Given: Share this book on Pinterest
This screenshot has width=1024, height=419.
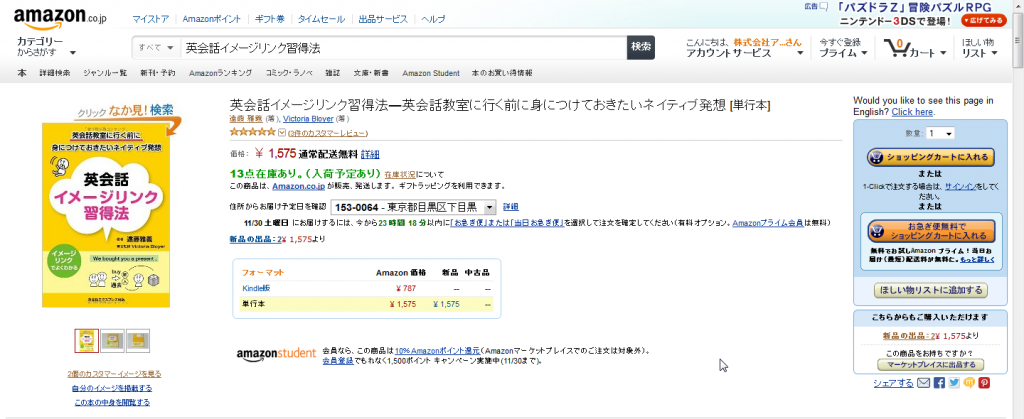Looking at the screenshot, I should tap(984, 383).
